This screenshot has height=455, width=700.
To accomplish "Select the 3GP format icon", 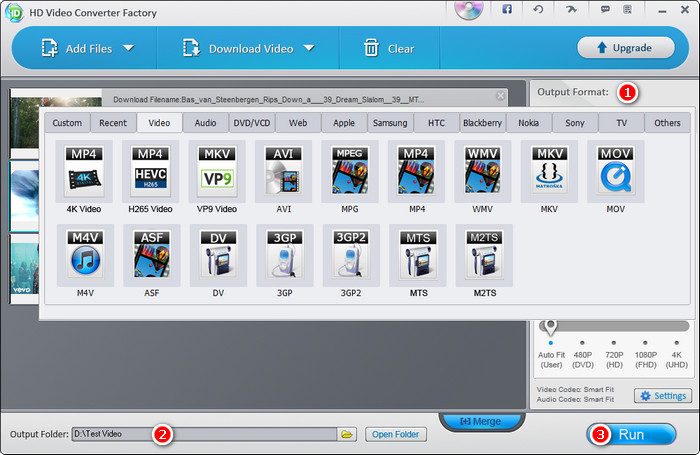I will [x=285, y=255].
